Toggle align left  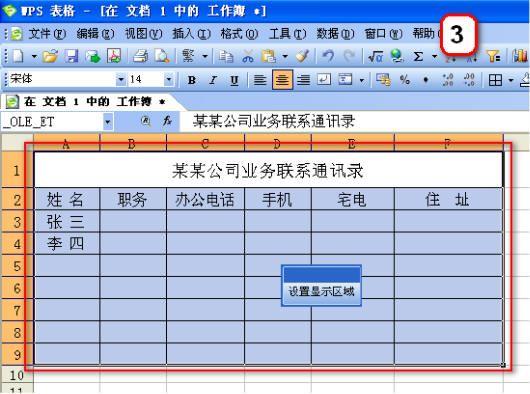(x=260, y=80)
